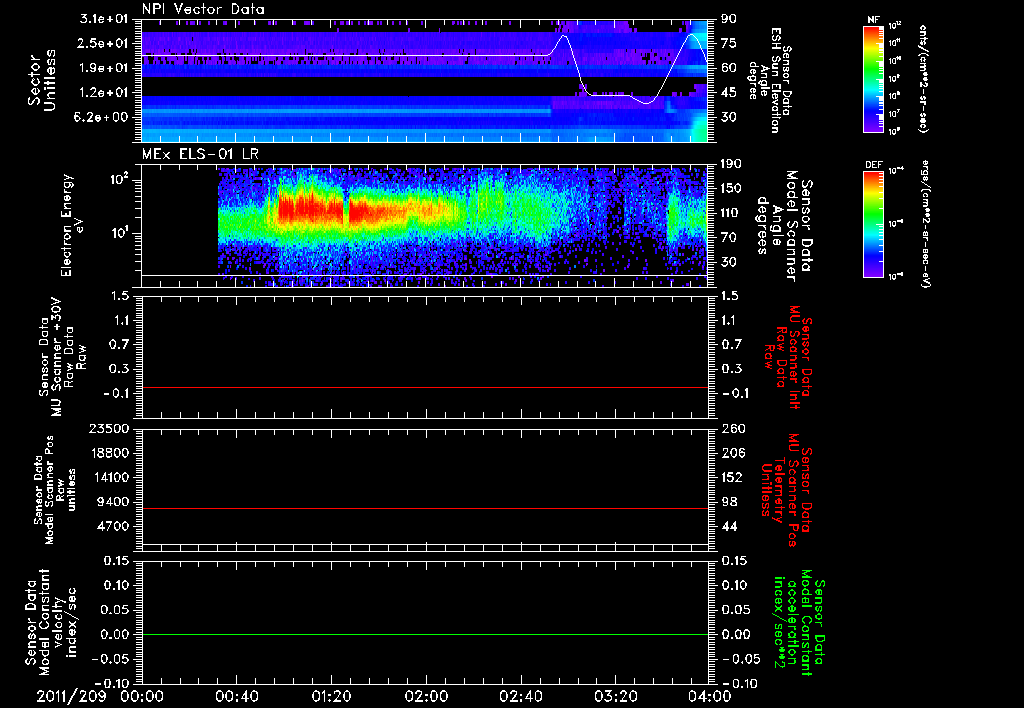Click the 04:00 time axis label

point(710,697)
